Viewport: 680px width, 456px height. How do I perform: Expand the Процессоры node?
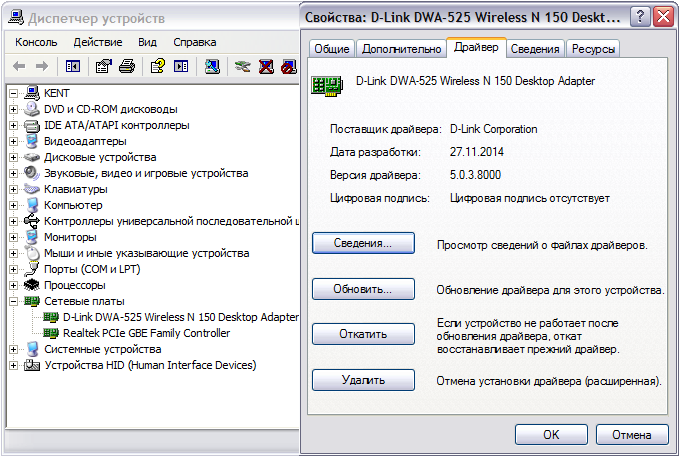13,285
